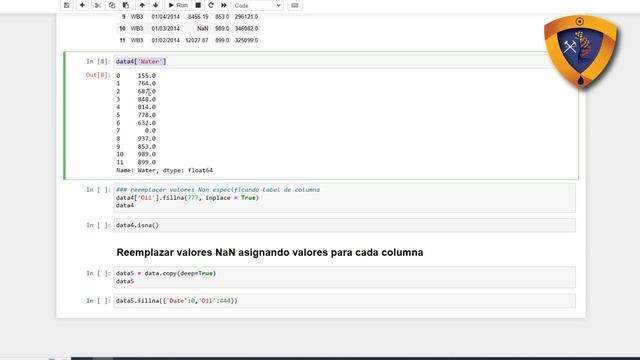This screenshot has width=640, height=360.
Task: Click the 0.0 value at index 7
Action: pyautogui.click(x=150, y=131)
